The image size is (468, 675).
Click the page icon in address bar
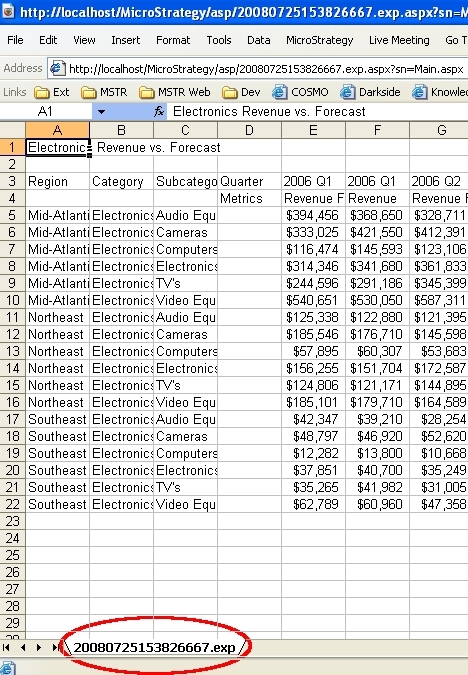(58, 69)
